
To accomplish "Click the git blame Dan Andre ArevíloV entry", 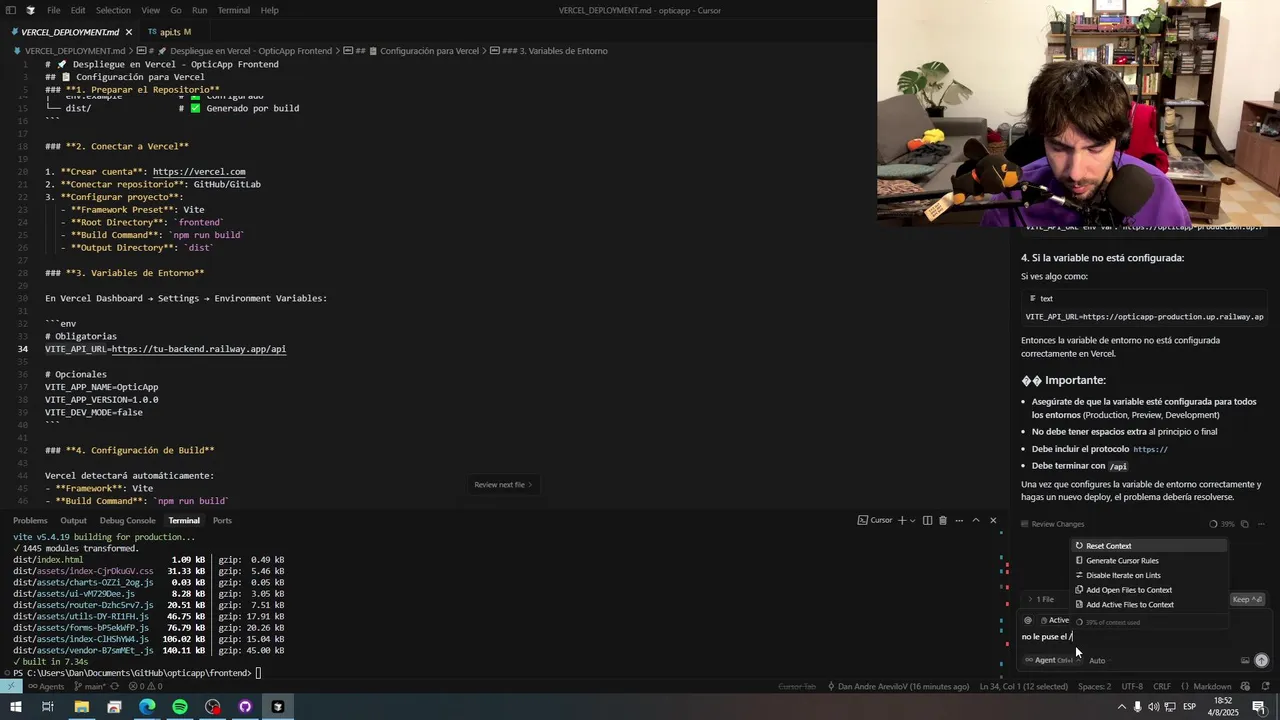I will pos(897,686).
